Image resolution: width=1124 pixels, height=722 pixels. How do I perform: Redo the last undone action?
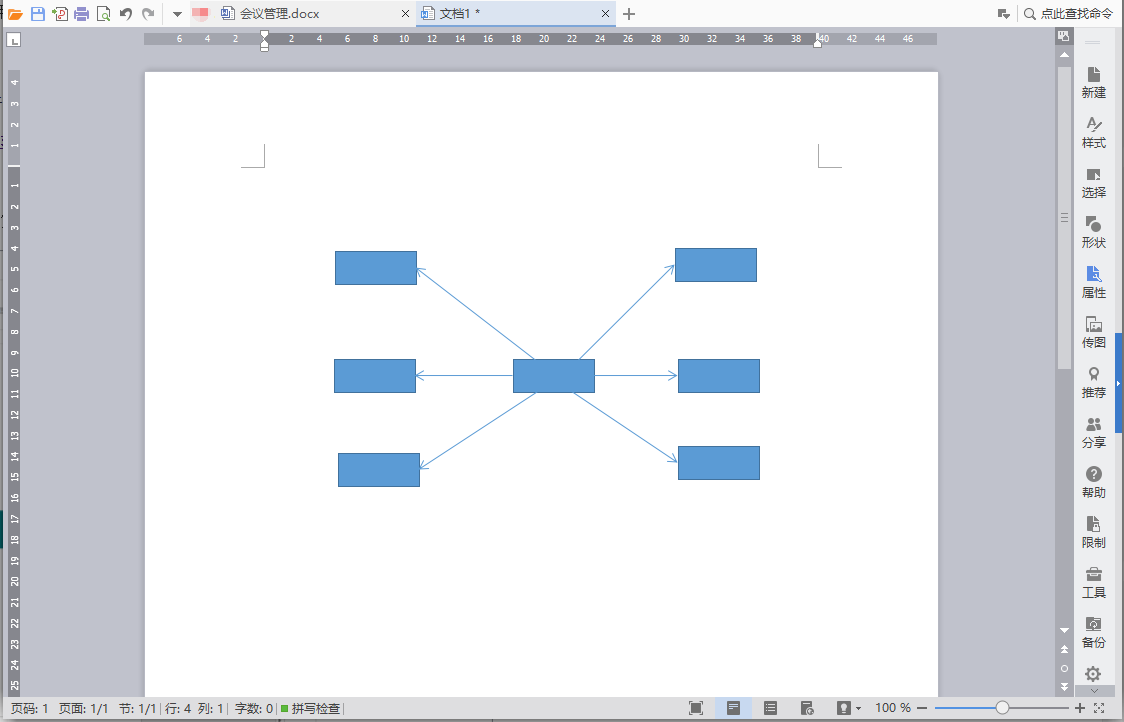pos(148,14)
